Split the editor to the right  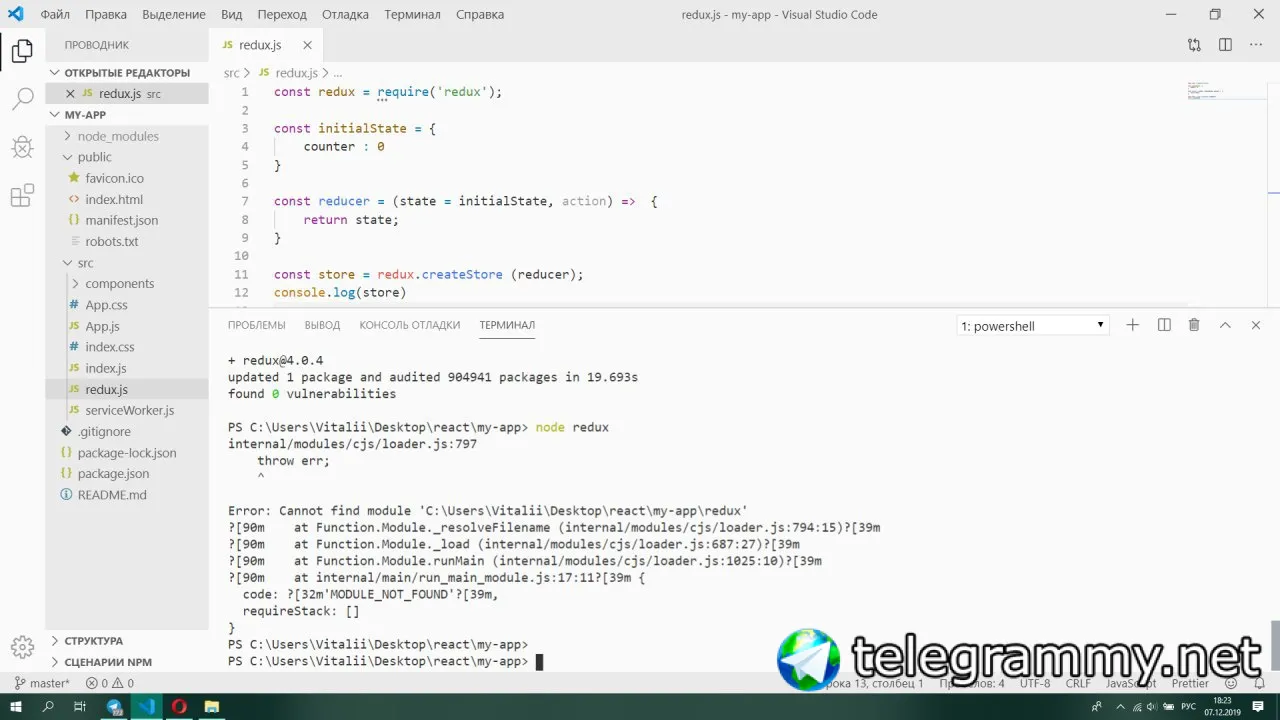[1225, 45]
